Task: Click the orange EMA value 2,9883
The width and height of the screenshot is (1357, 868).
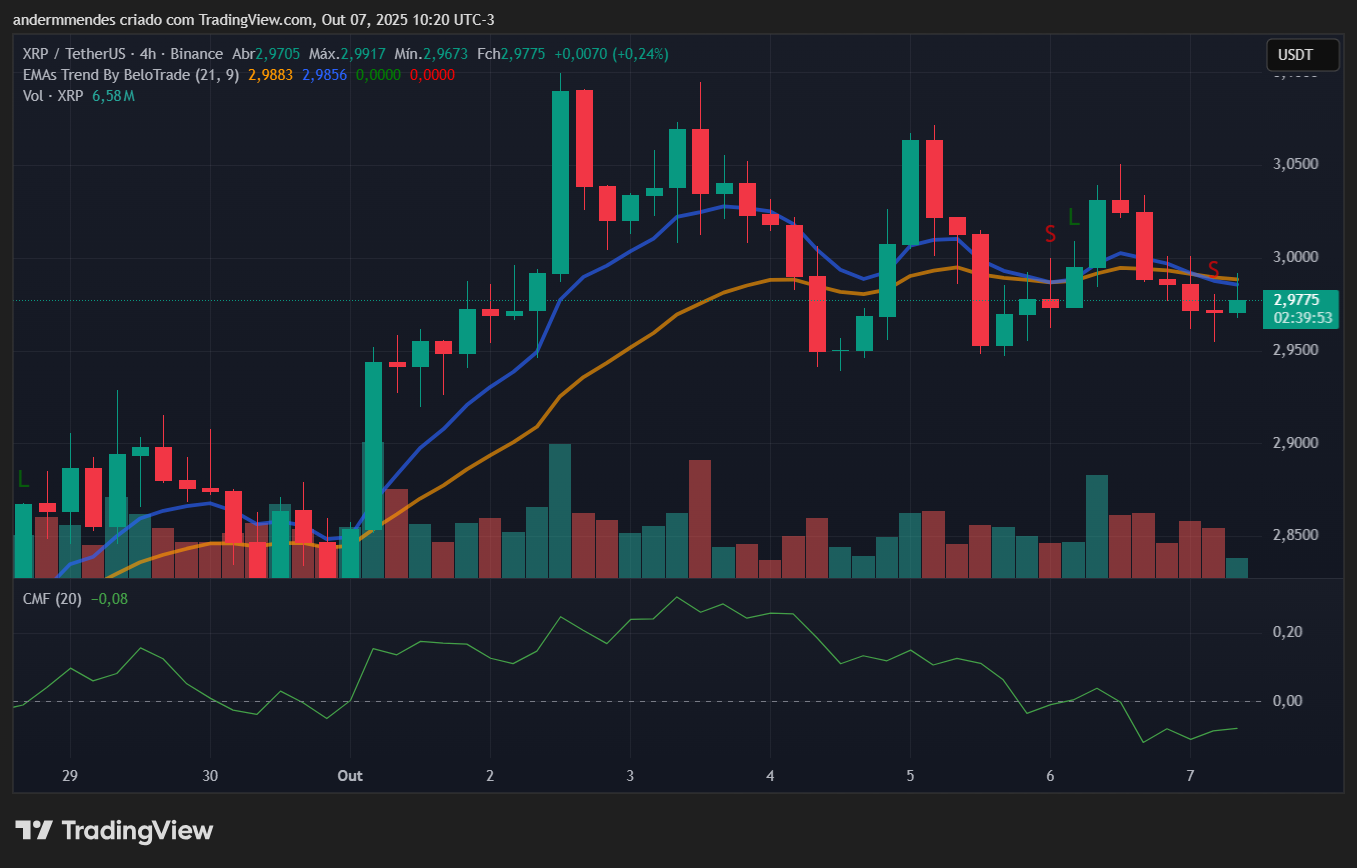Action: pos(269,75)
